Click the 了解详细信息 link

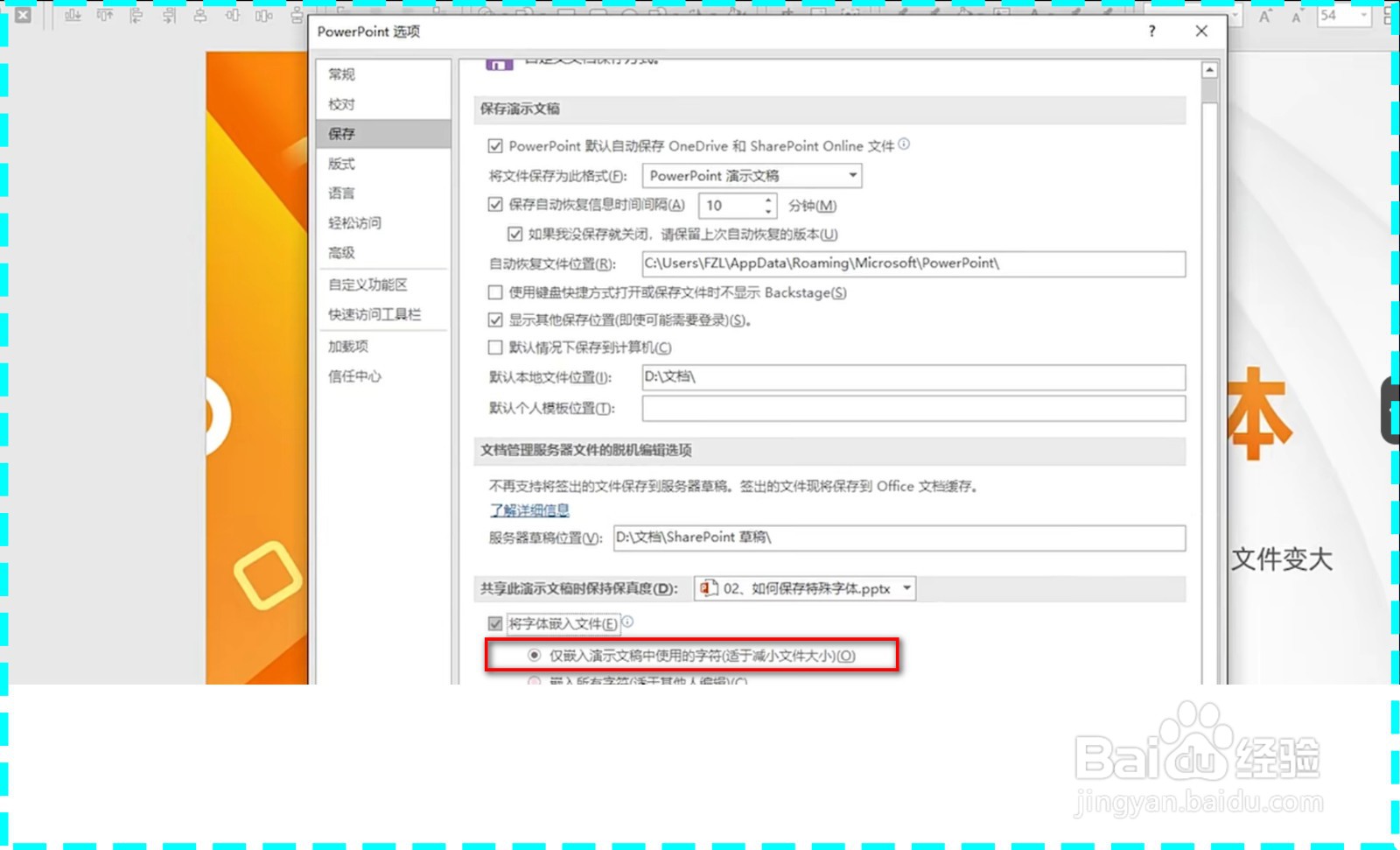[x=529, y=509]
